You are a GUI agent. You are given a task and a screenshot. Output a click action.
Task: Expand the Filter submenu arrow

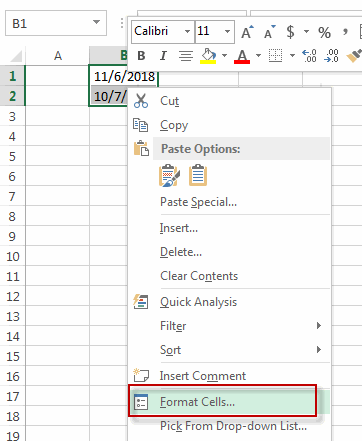(319, 325)
